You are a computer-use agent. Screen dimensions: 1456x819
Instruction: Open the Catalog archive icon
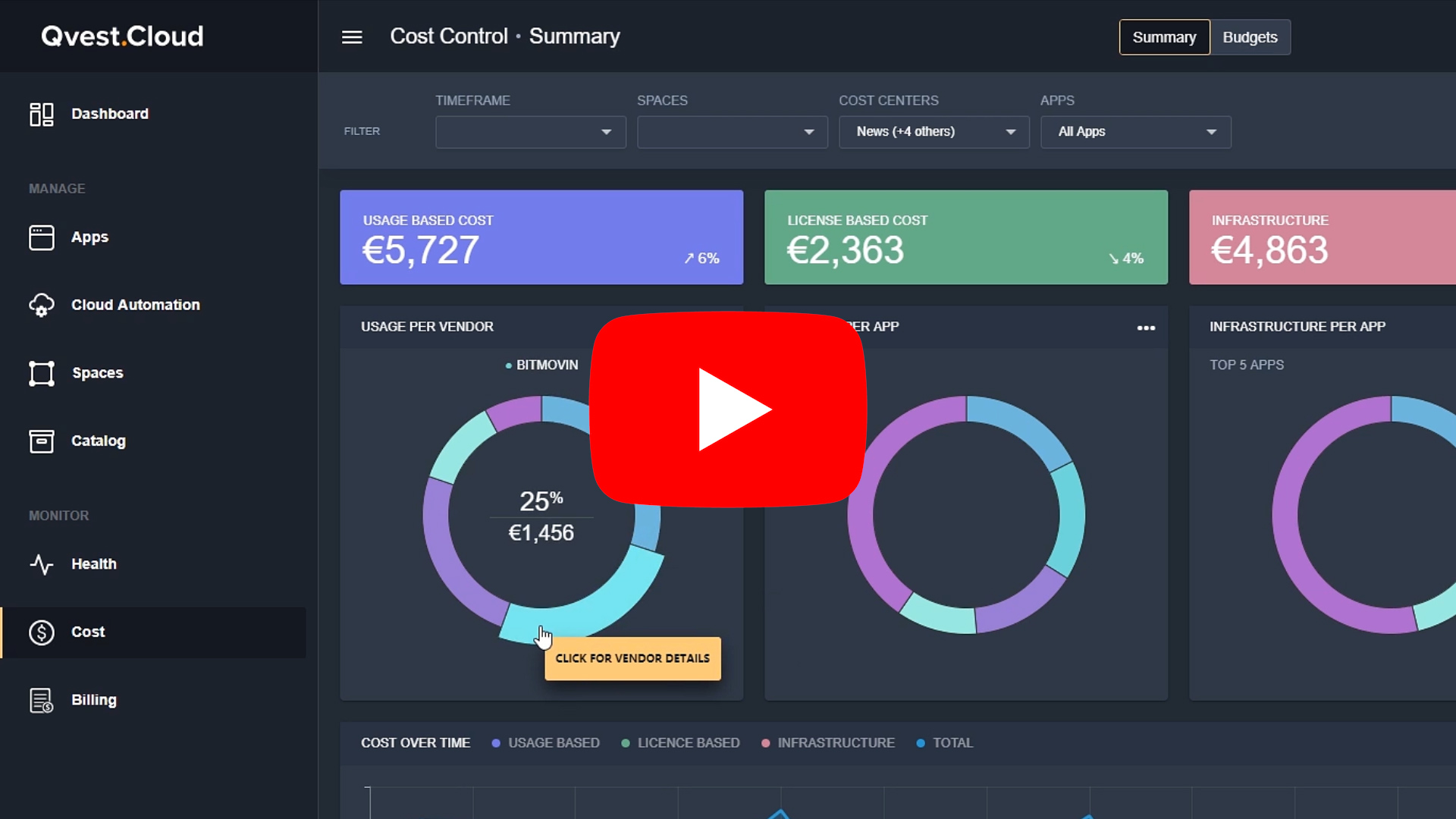click(41, 441)
